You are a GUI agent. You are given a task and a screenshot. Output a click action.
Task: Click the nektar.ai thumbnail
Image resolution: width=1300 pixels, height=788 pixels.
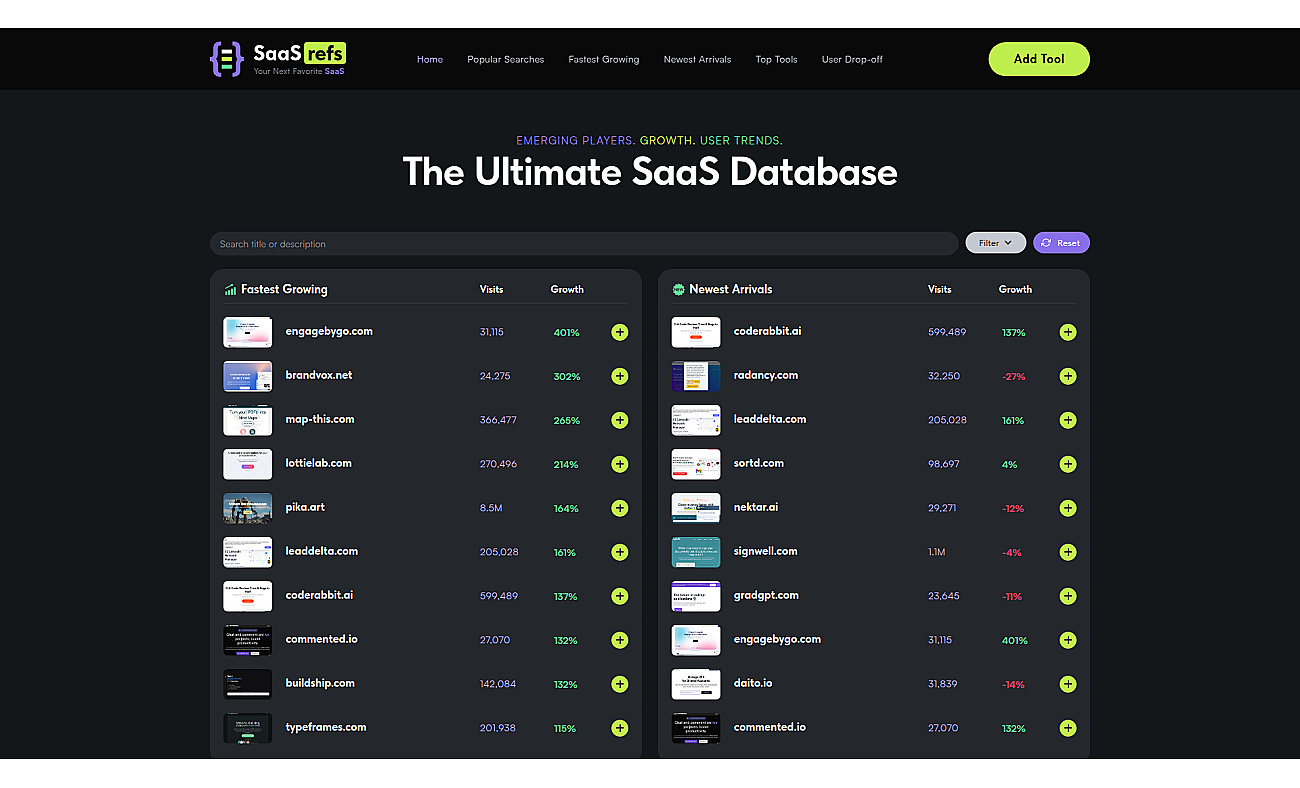(695, 508)
